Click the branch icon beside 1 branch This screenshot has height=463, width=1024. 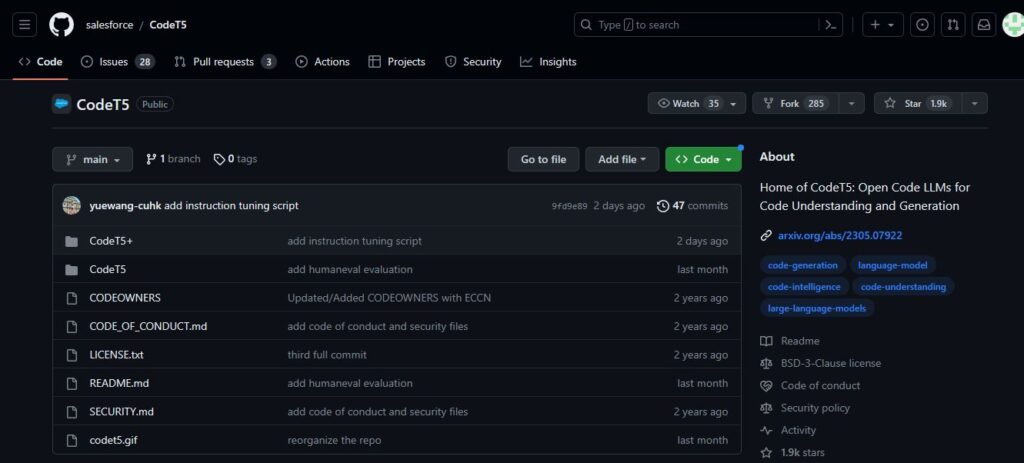coord(151,159)
